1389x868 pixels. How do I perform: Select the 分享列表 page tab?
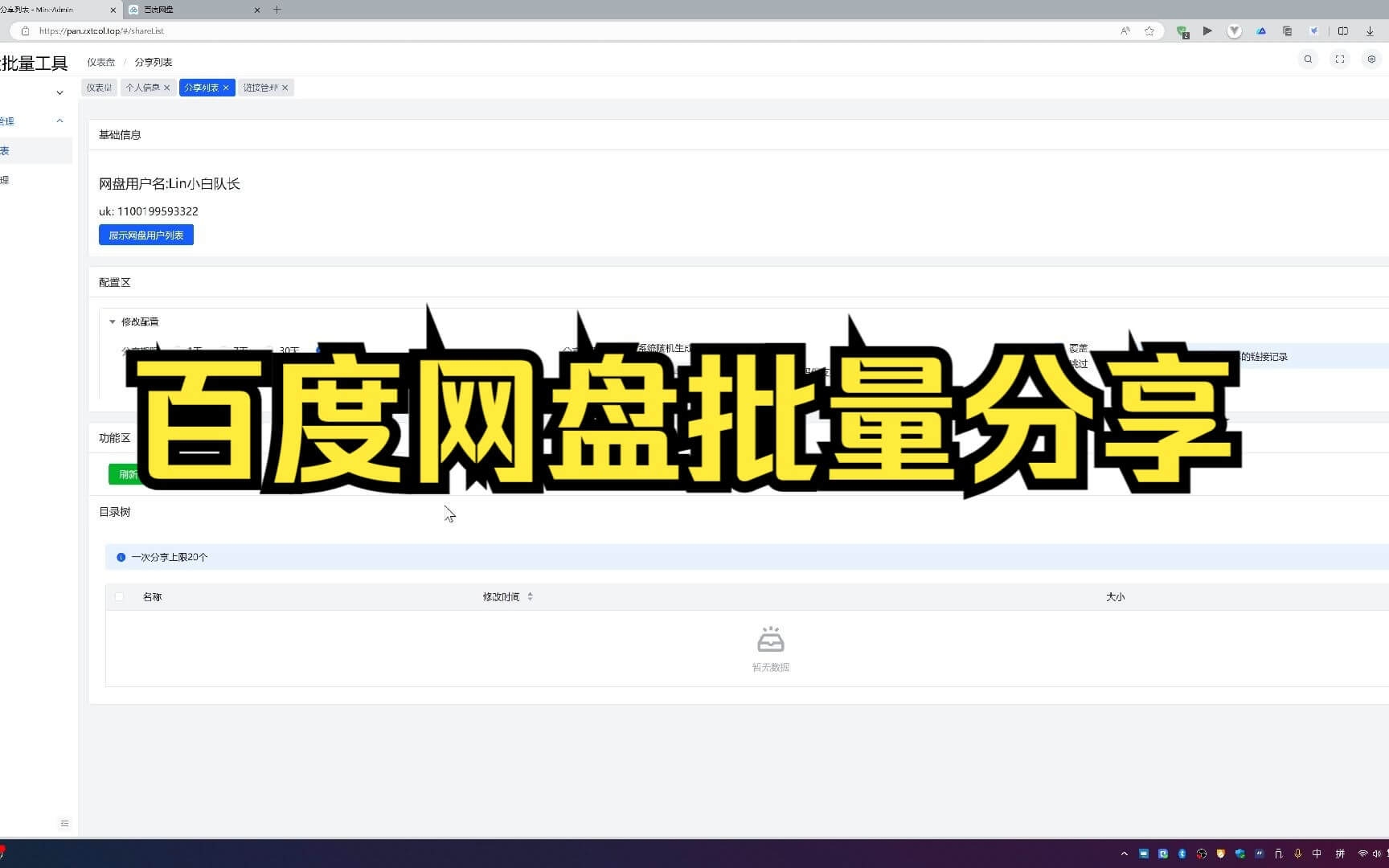point(201,88)
